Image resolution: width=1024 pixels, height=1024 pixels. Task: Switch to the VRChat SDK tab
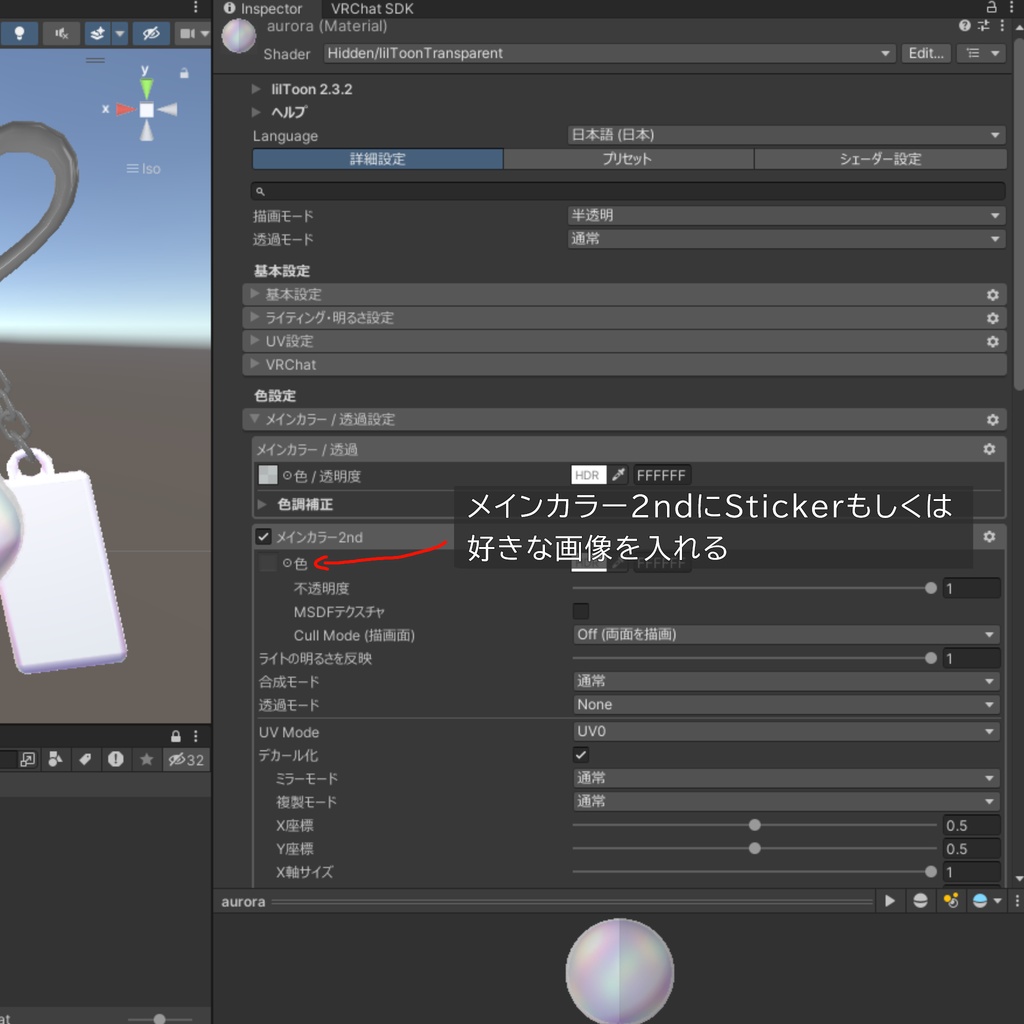coord(372,8)
